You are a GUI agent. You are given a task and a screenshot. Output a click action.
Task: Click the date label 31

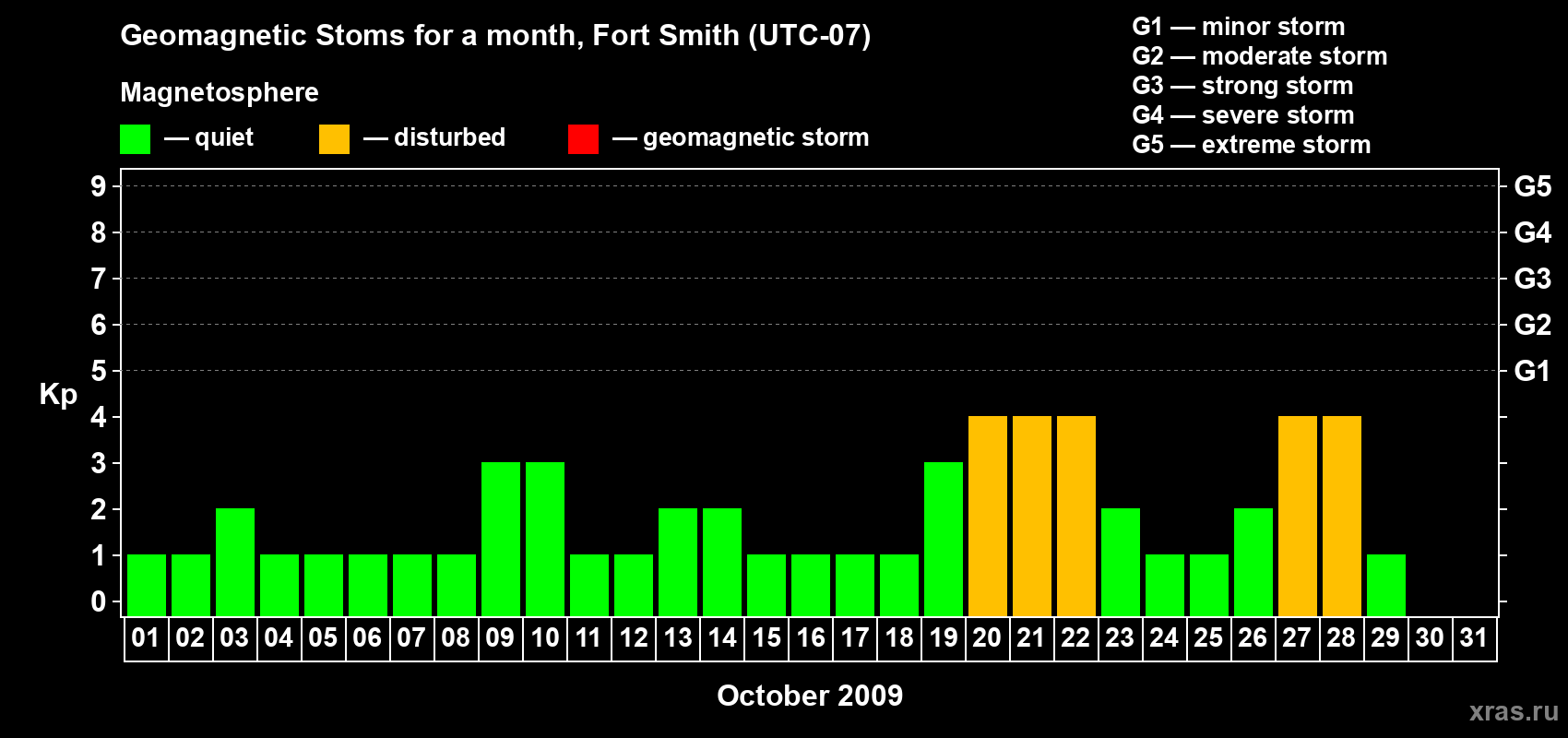1474,638
